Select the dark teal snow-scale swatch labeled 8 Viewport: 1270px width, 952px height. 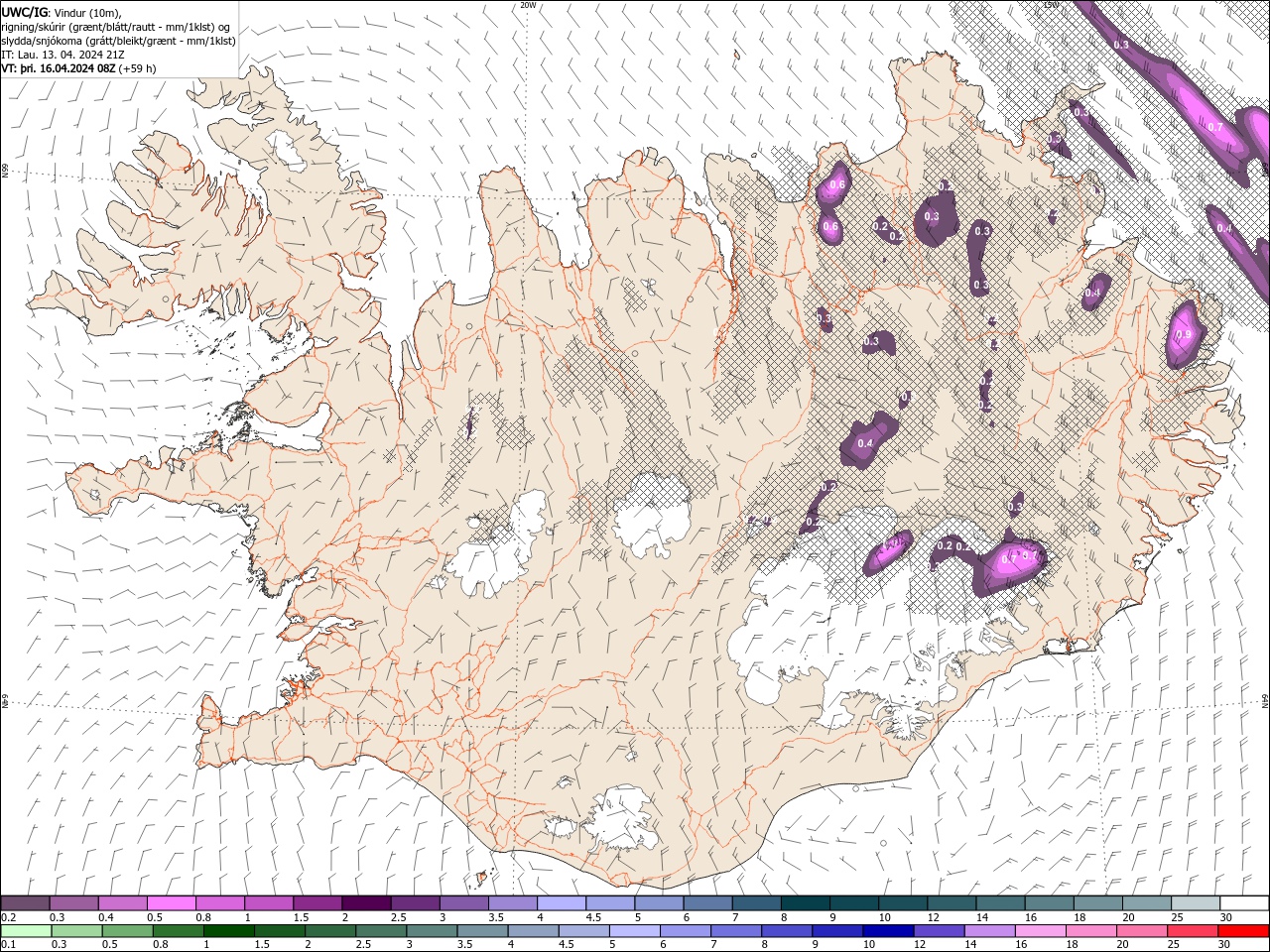click(x=804, y=903)
